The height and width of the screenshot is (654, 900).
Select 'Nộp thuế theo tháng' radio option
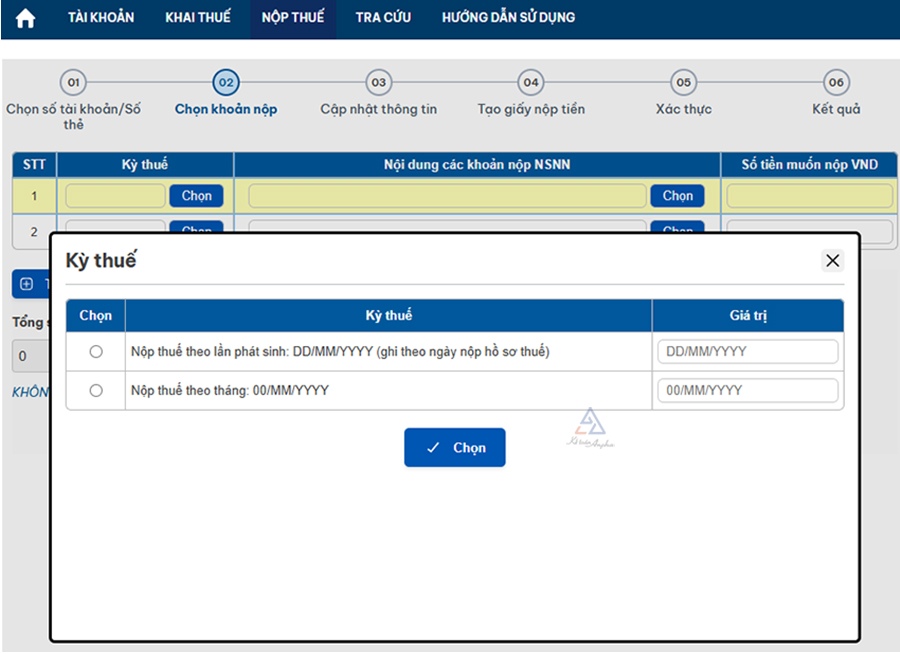pyautogui.click(x=96, y=391)
